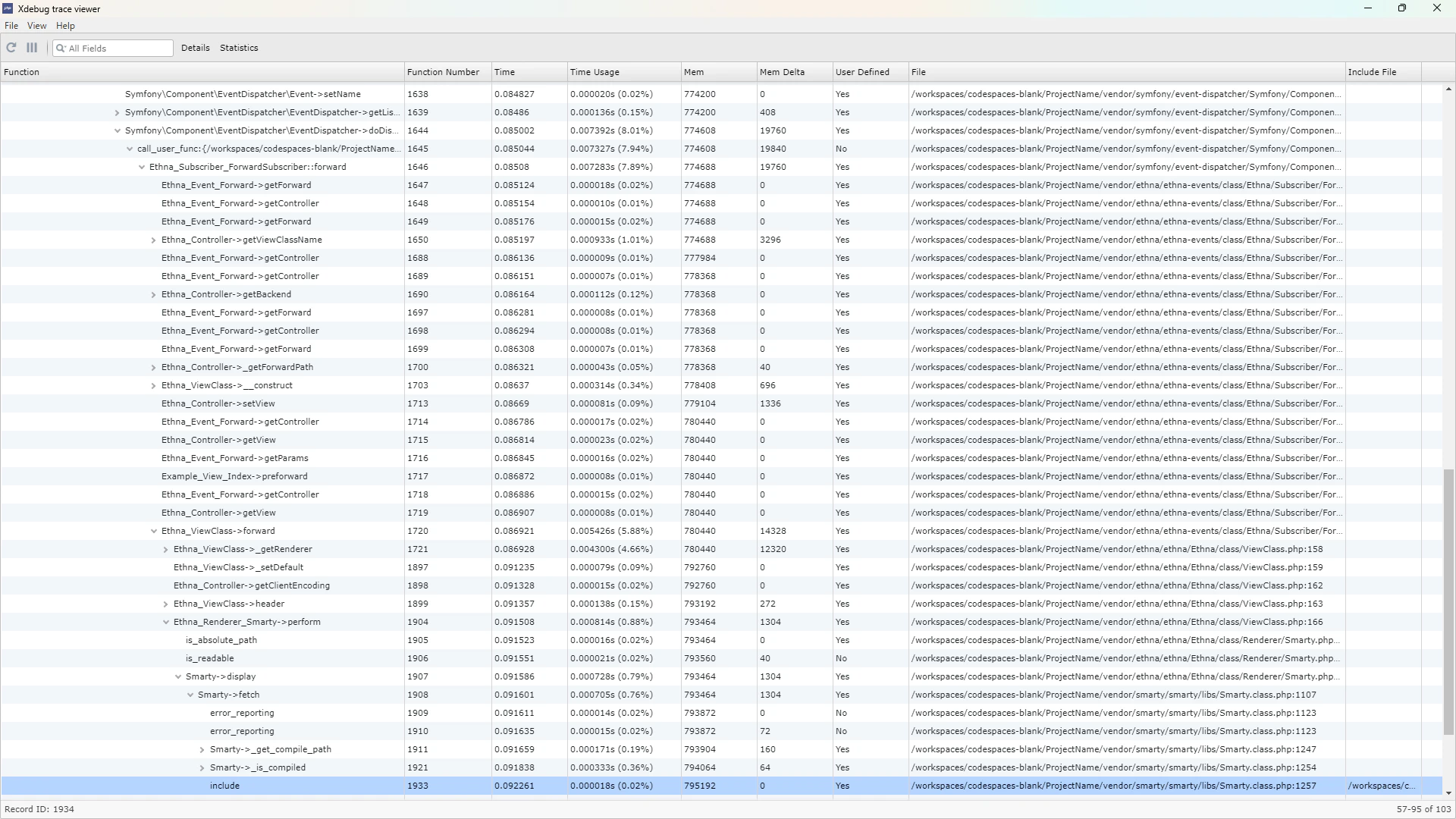This screenshot has height=819, width=1456.
Task: Click the Statistics toolbar button
Action: coord(239,48)
